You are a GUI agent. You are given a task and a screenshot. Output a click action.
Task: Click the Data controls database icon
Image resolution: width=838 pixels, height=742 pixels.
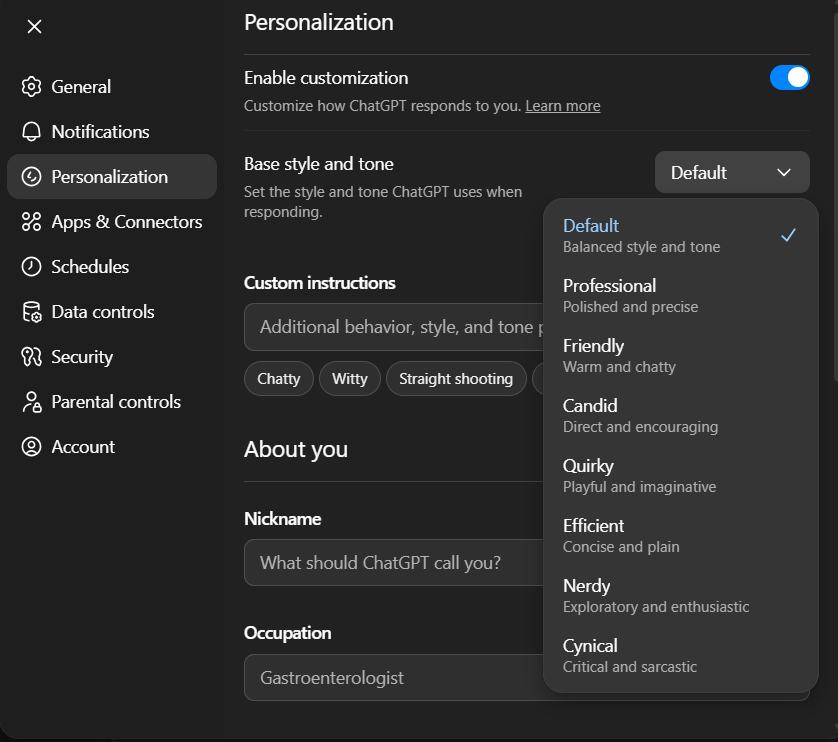(32, 312)
